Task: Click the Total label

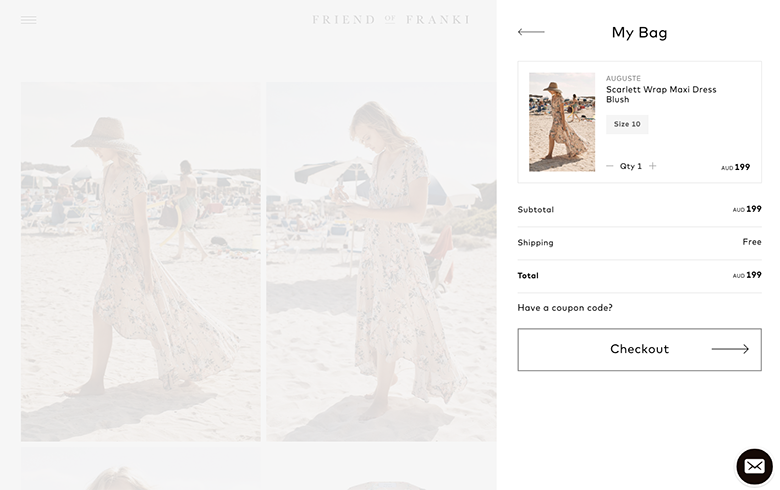Action: click(x=528, y=276)
